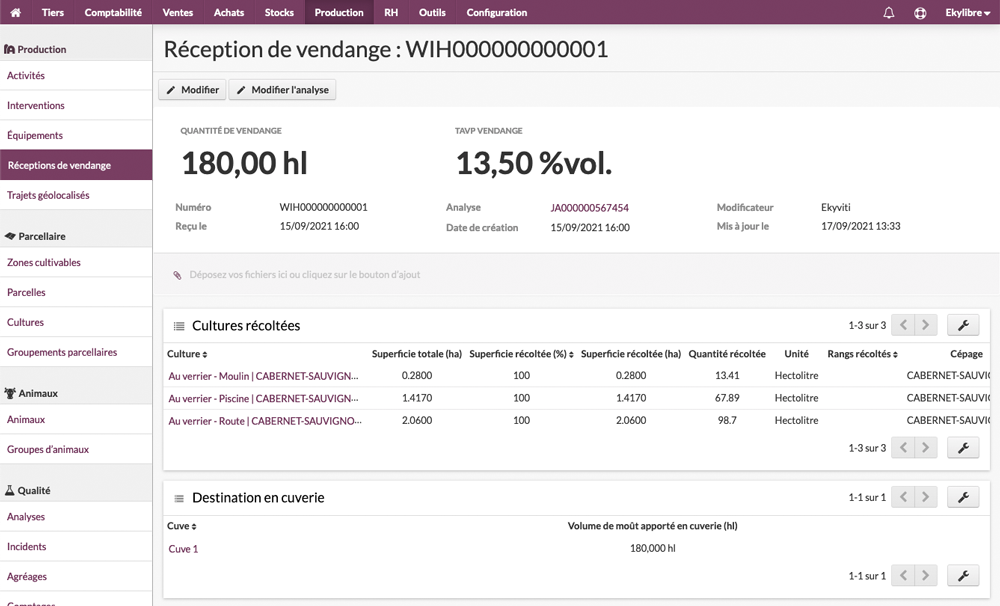1000x606 pixels.
Task: Open analysis JA000000567454 link
Action: point(589,208)
